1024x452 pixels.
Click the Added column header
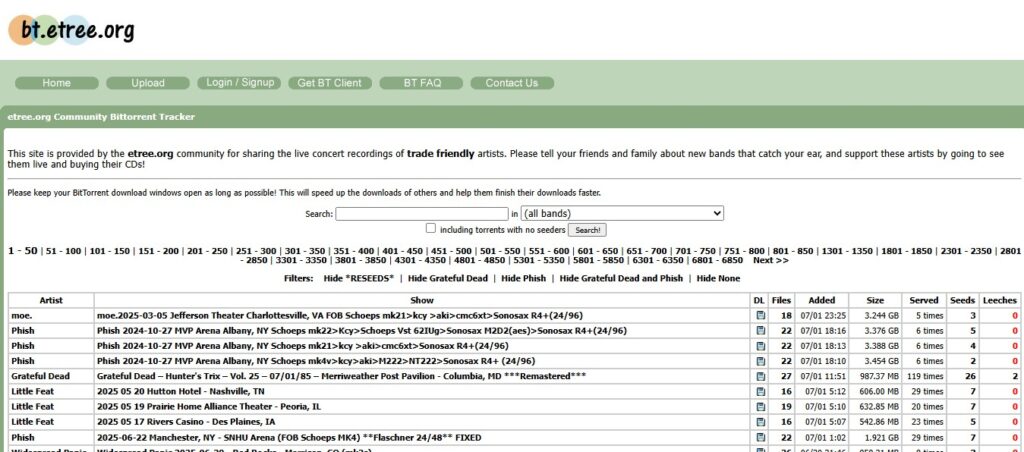point(822,300)
